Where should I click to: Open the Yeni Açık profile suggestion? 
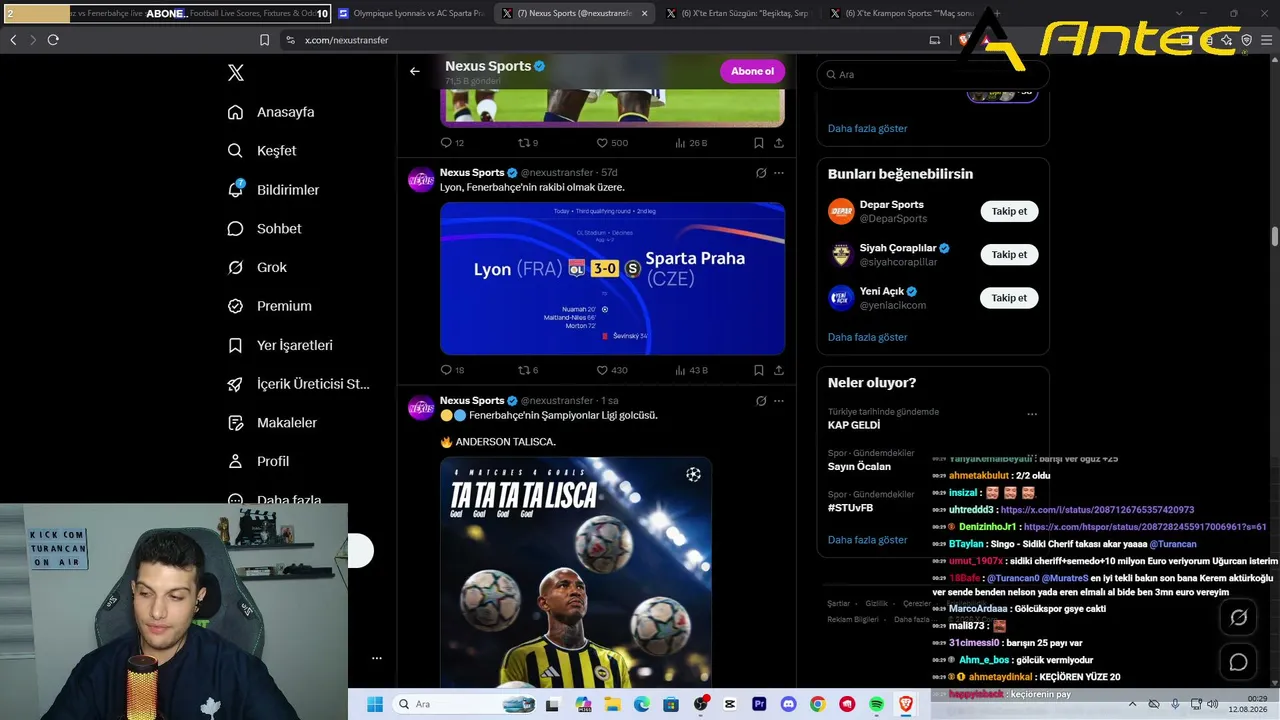click(x=883, y=292)
